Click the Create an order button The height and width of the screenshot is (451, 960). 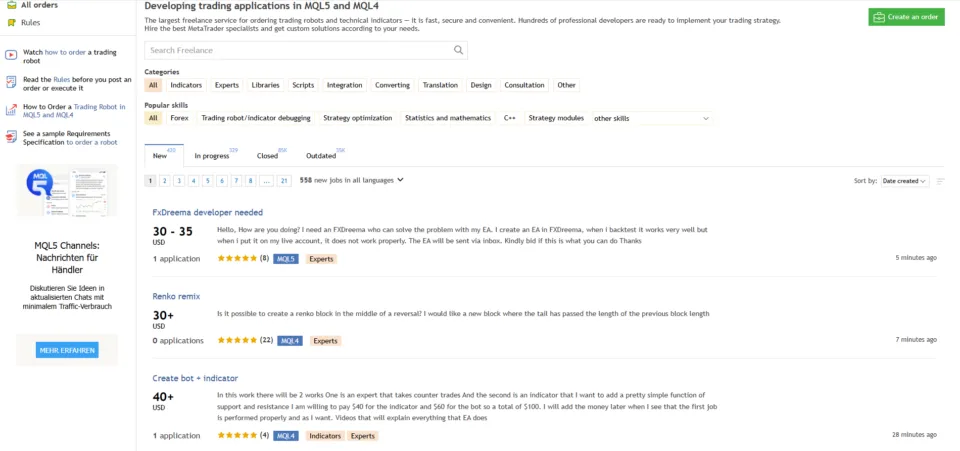coord(906,17)
